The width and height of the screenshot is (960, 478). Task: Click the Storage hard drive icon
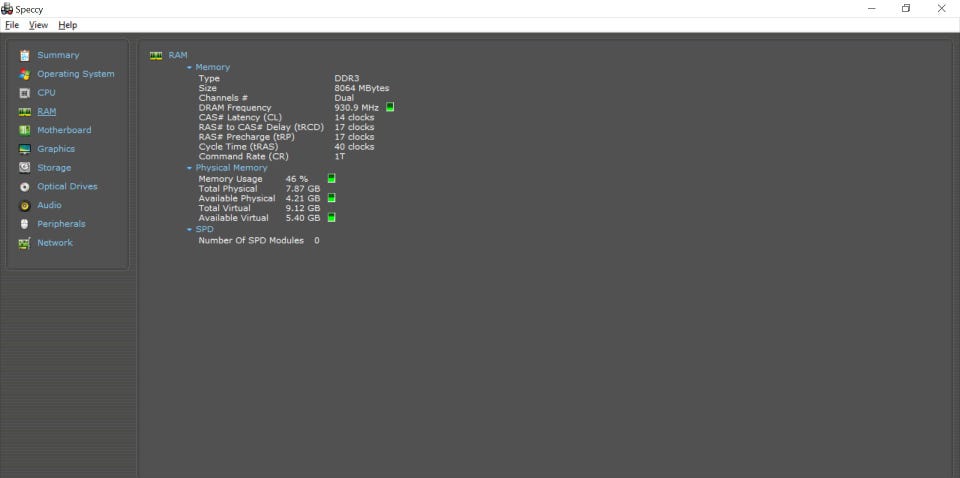[x=24, y=168]
